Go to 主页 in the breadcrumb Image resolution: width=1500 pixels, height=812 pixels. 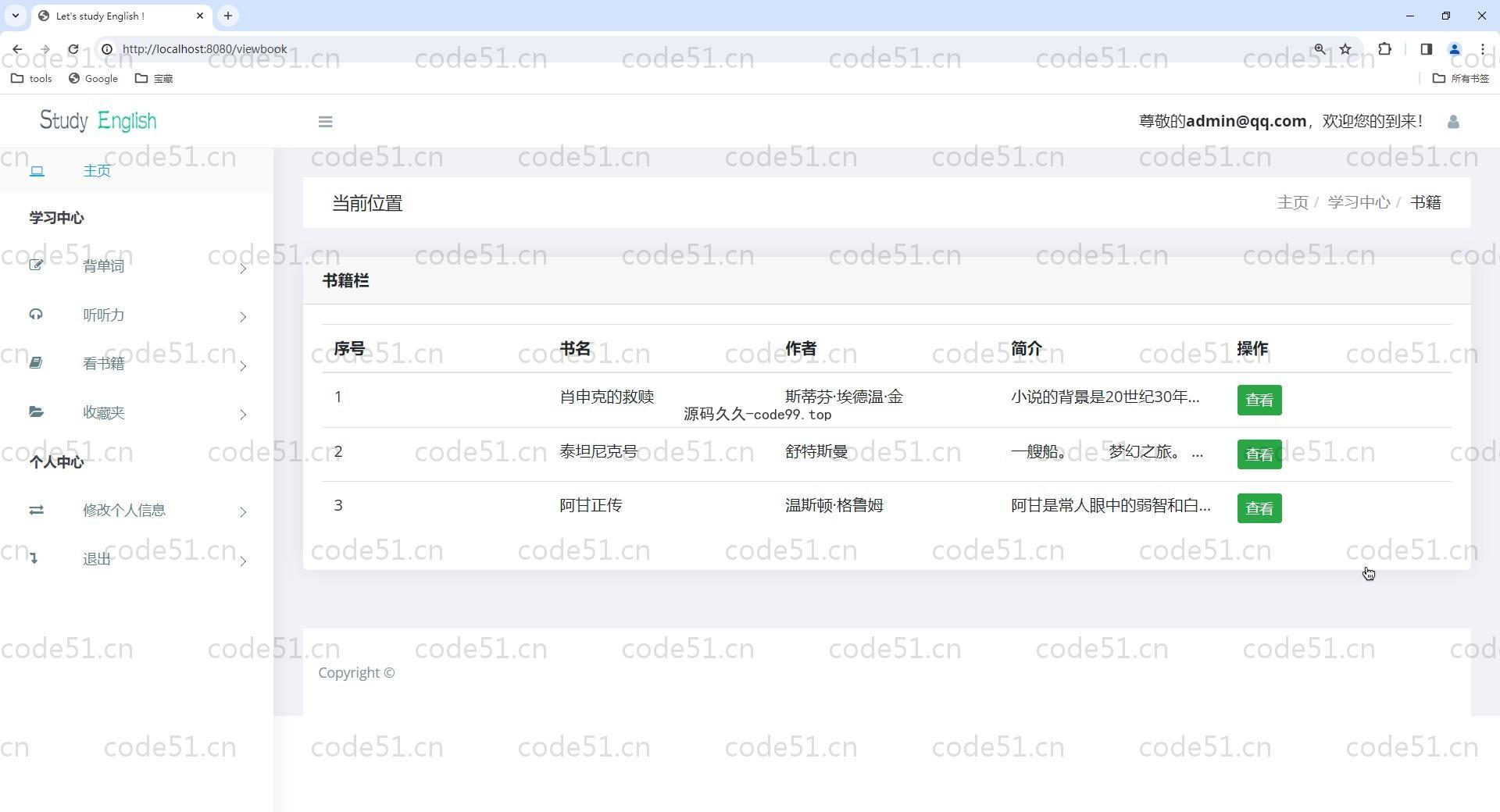pos(1292,203)
